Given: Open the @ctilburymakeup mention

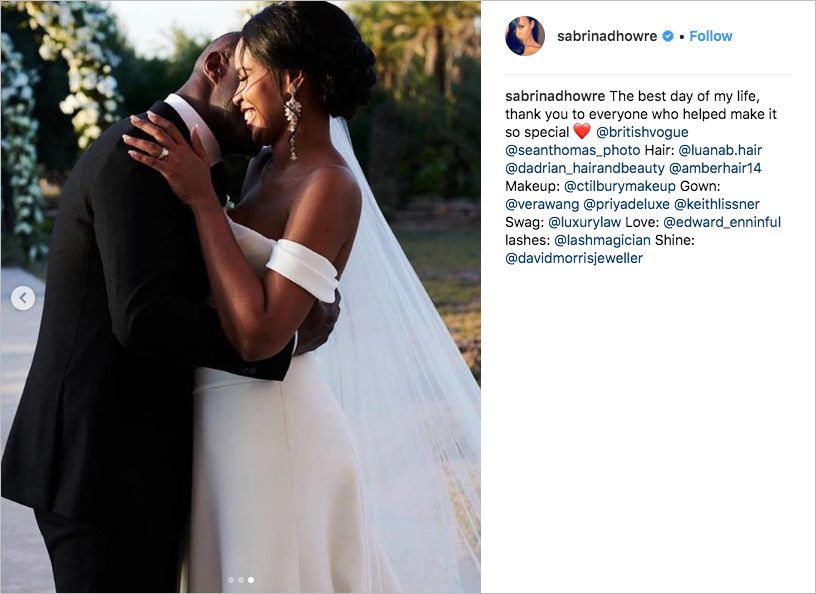Looking at the screenshot, I should pos(620,186).
